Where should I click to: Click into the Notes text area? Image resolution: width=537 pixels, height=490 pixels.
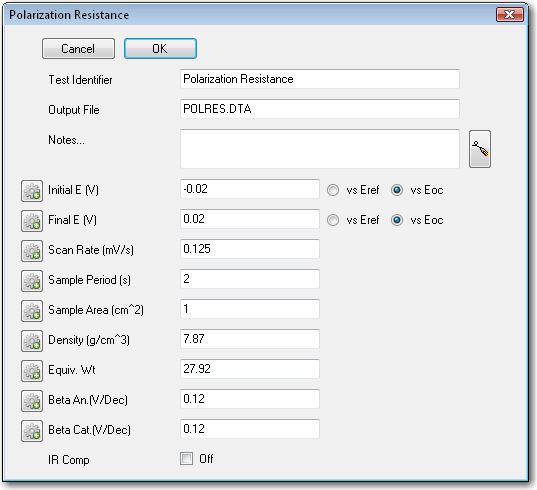pyautogui.click(x=320, y=149)
